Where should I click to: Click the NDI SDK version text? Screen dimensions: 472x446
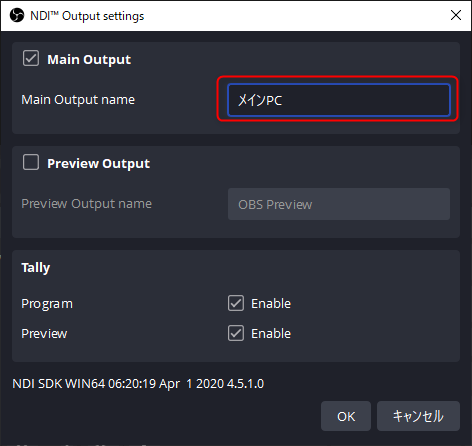138,384
